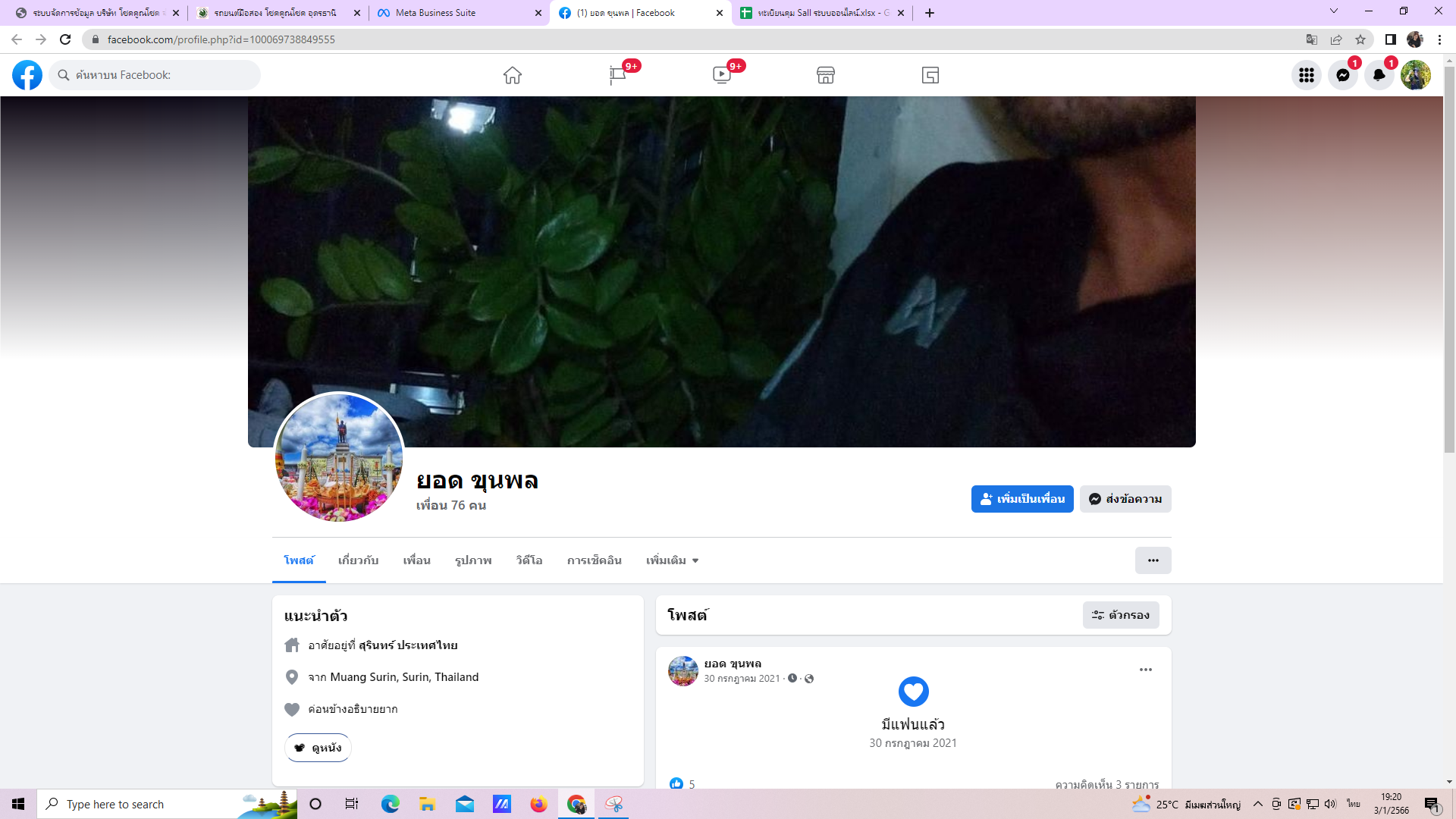Open Microsoft Edge from the taskbar

pos(390,804)
